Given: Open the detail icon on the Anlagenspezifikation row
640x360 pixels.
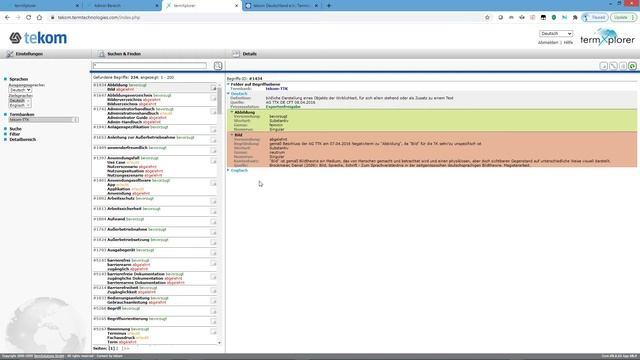Looking at the screenshot, I should point(213,130).
